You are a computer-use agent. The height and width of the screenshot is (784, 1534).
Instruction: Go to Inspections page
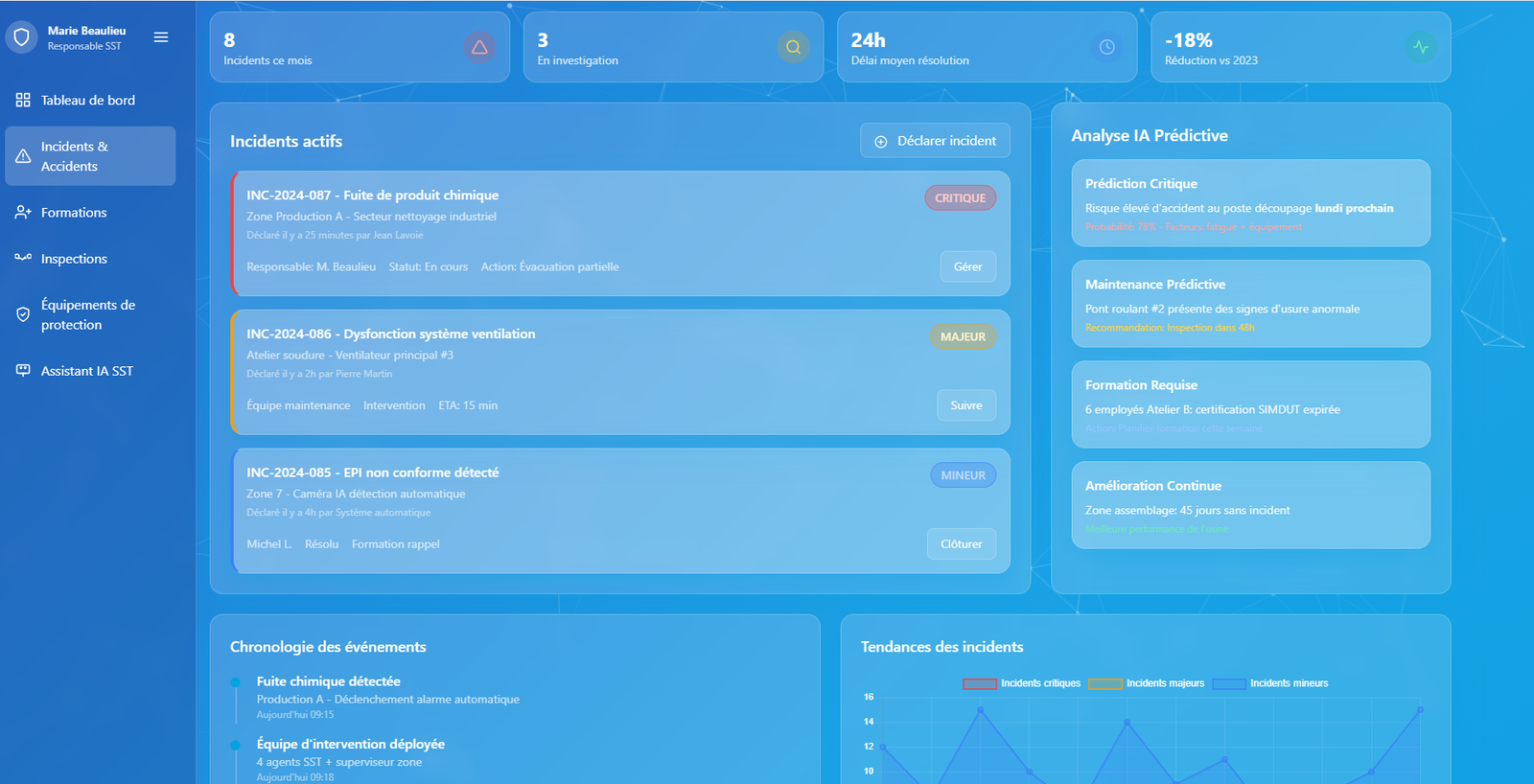pos(74,259)
